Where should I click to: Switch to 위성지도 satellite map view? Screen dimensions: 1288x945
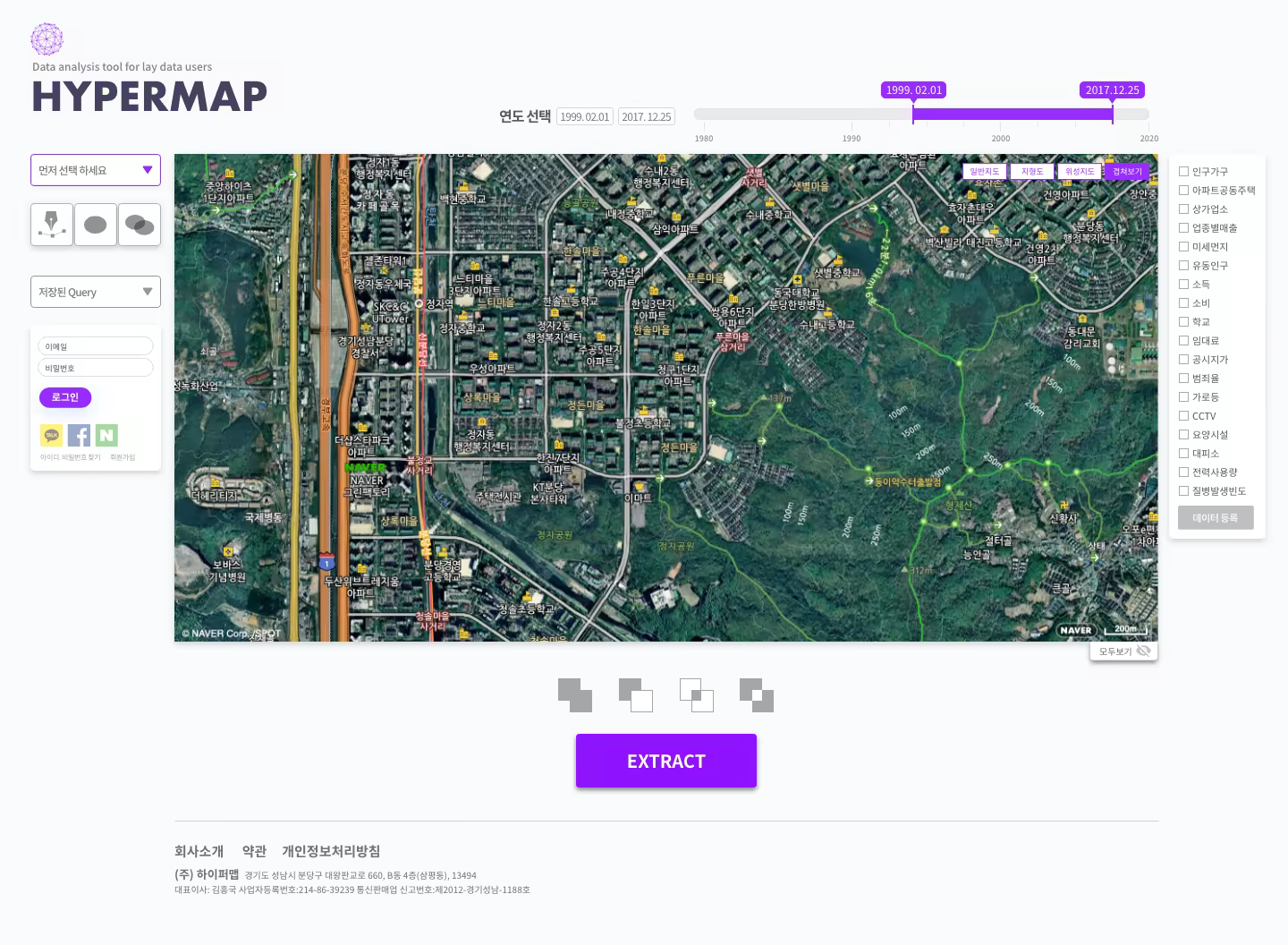(x=1079, y=171)
